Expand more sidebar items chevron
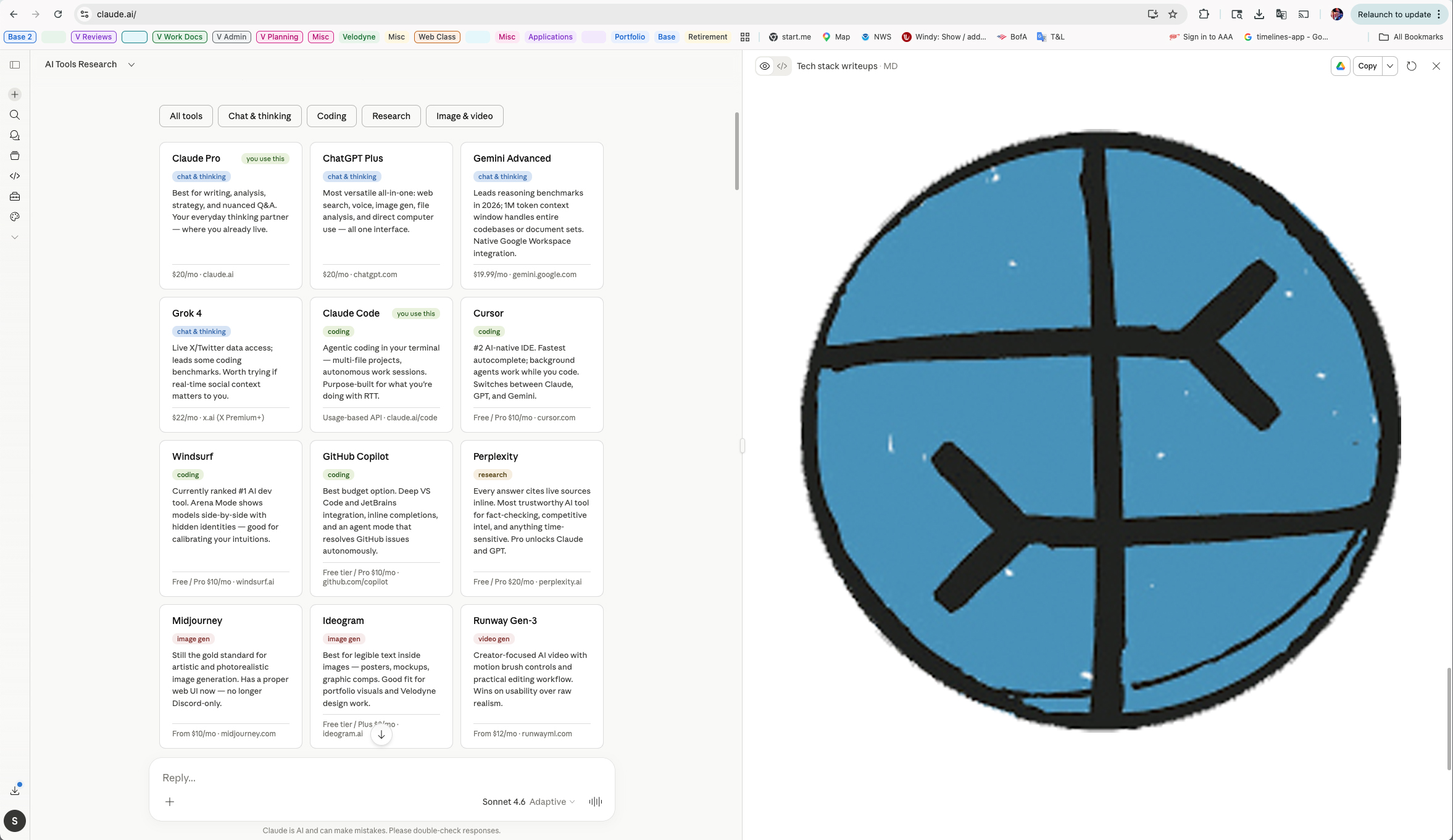1453x840 pixels. point(15,237)
